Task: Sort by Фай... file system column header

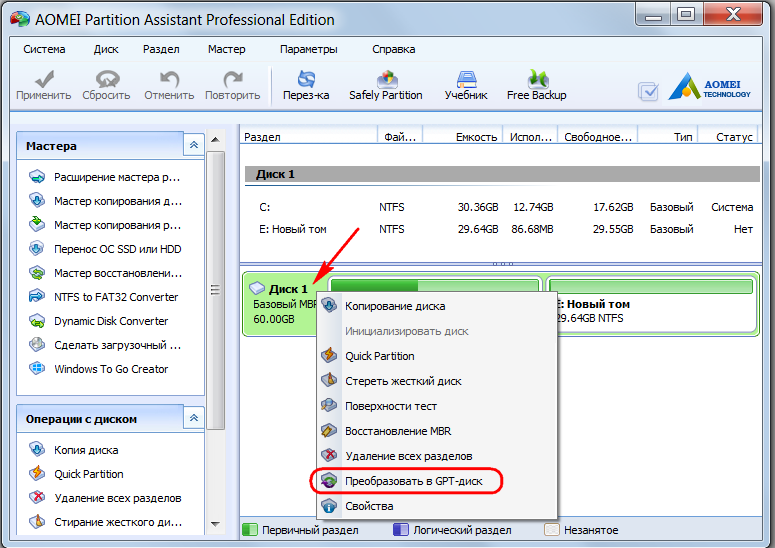Action: 400,137
